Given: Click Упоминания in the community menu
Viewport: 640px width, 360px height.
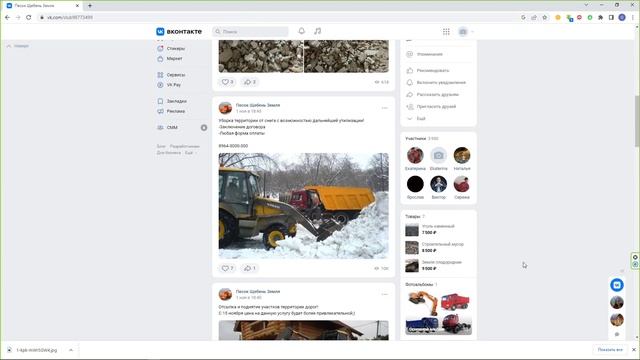Looking at the screenshot, I should pyautogui.click(x=429, y=54).
